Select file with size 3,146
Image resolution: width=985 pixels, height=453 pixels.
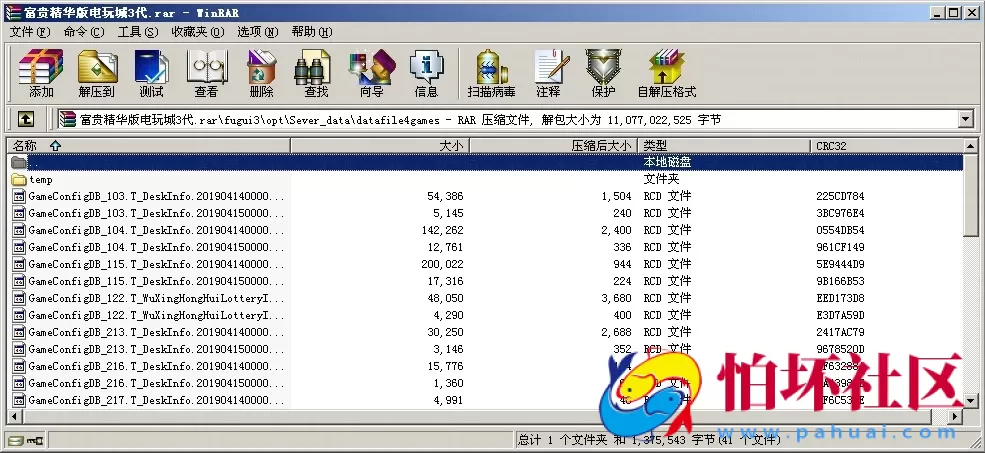484,349
